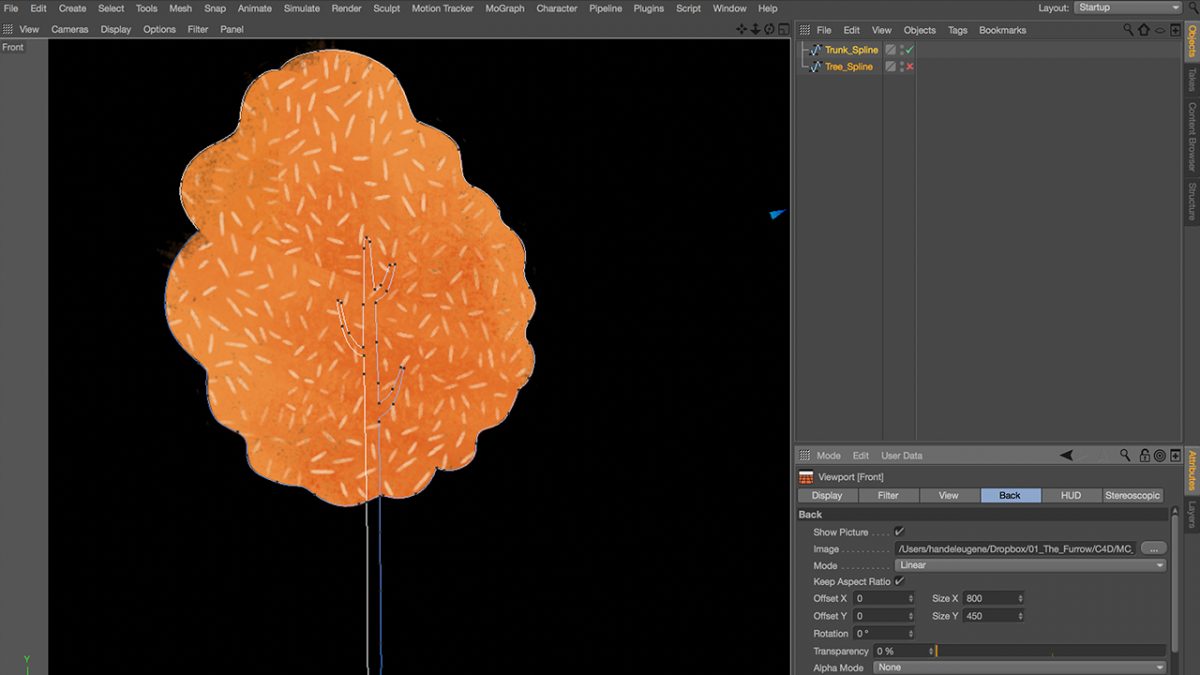Click the viewport pan (move camera) icon
The width and height of the screenshot is (1200, 675).
pos(741,30)
